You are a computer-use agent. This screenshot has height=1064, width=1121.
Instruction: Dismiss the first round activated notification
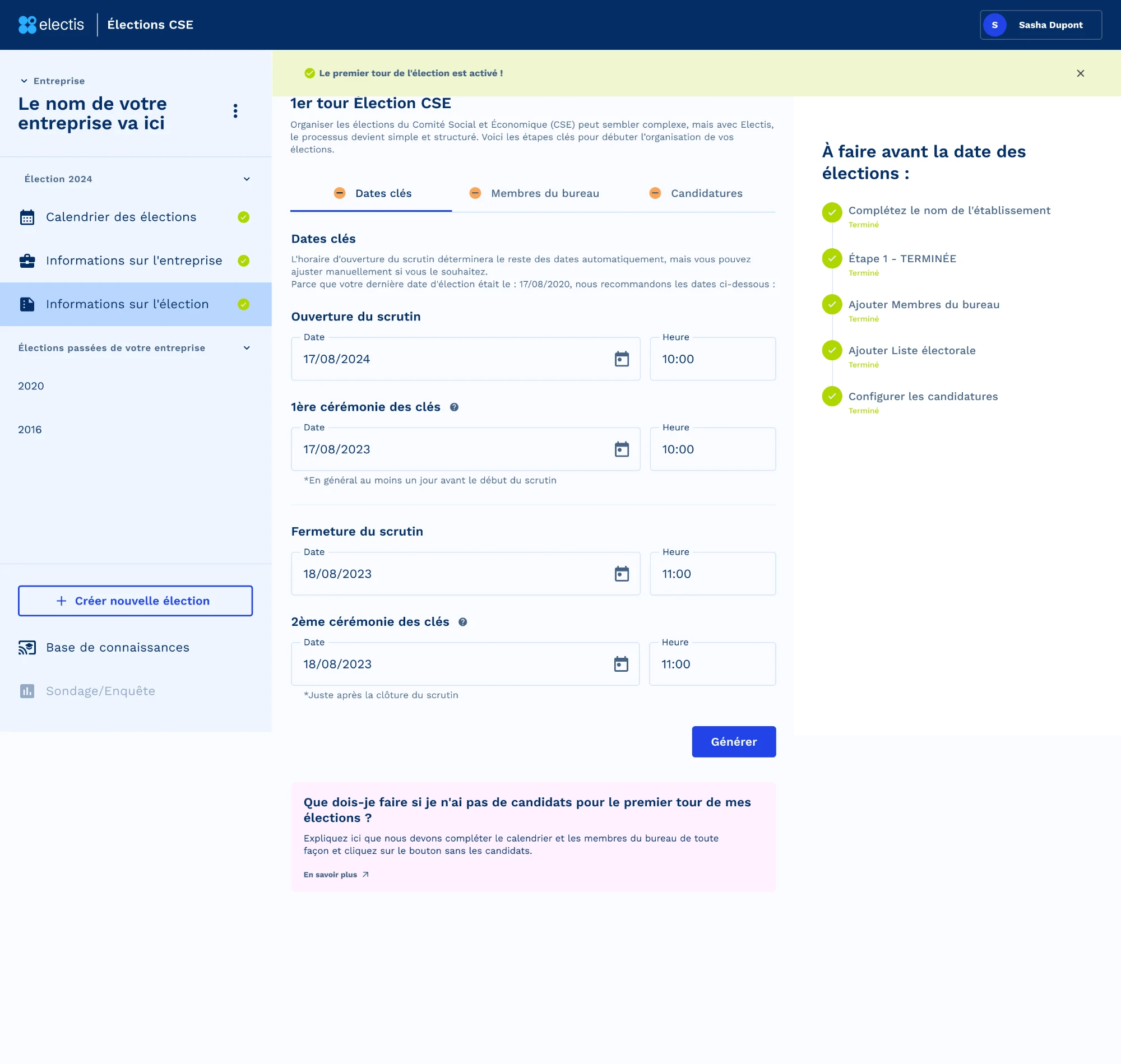[x=1080, y=73]
